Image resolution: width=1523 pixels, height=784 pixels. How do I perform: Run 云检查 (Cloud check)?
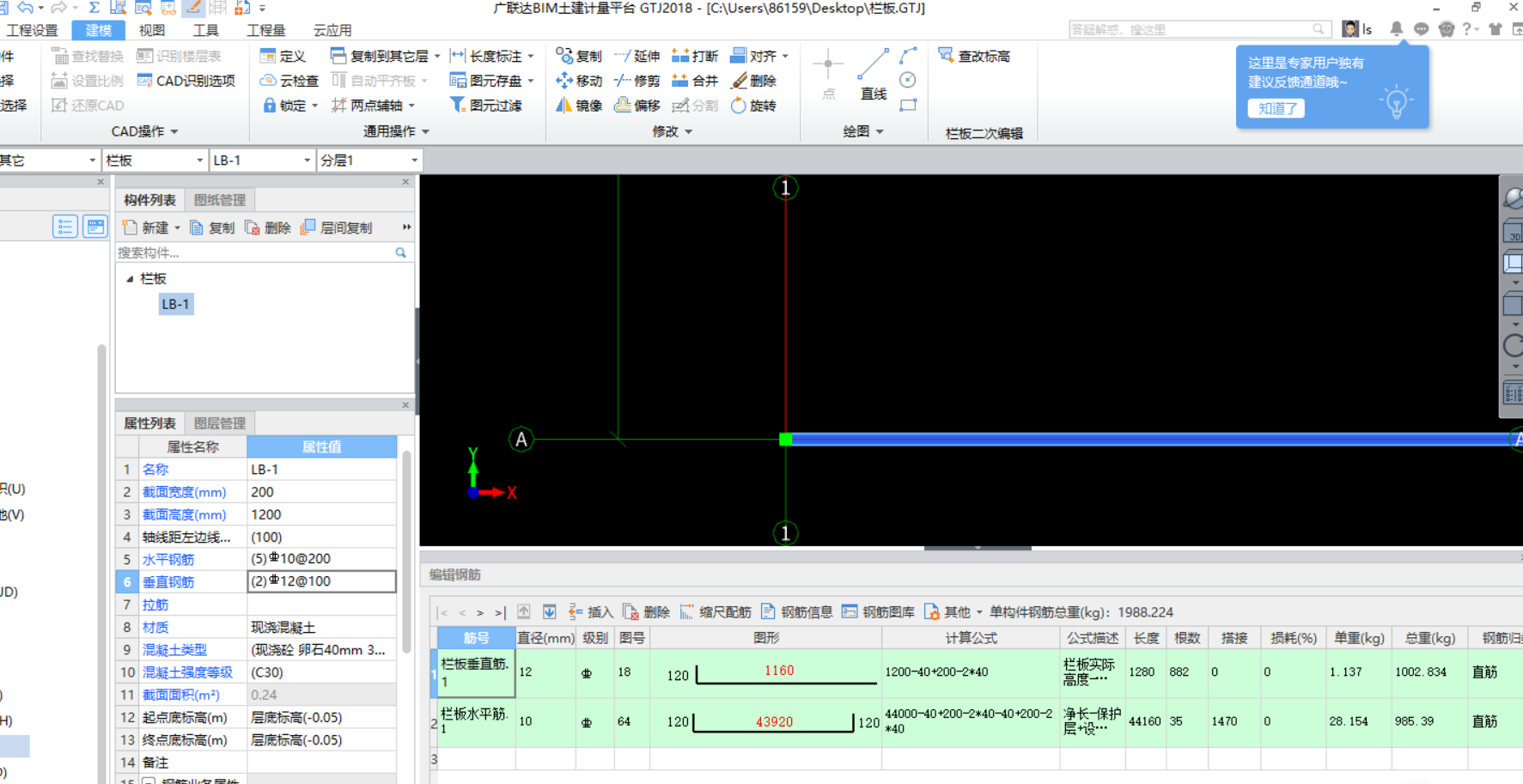[289, 81]
